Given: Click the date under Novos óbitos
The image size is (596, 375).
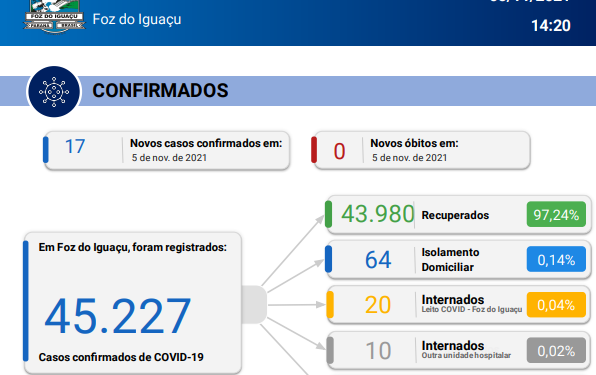Looking at the screenshot, I should (x=409, y=158).
